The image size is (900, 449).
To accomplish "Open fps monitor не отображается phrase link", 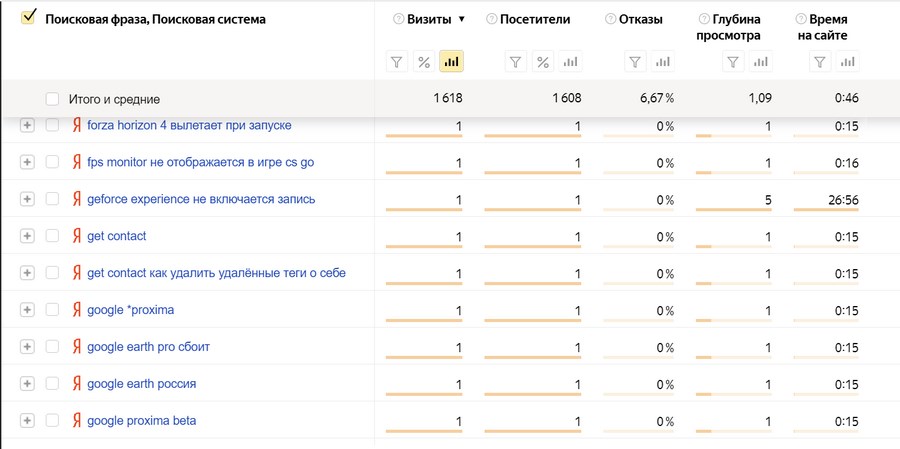I will pyautogui.click(x=201, y=162).
